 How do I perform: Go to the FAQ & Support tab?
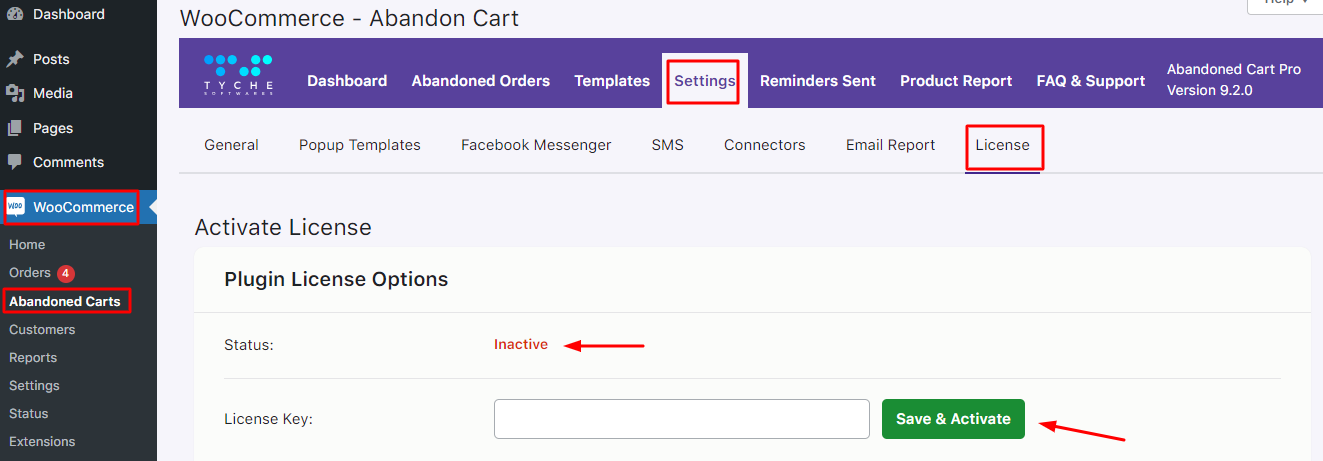[1091, 81]
